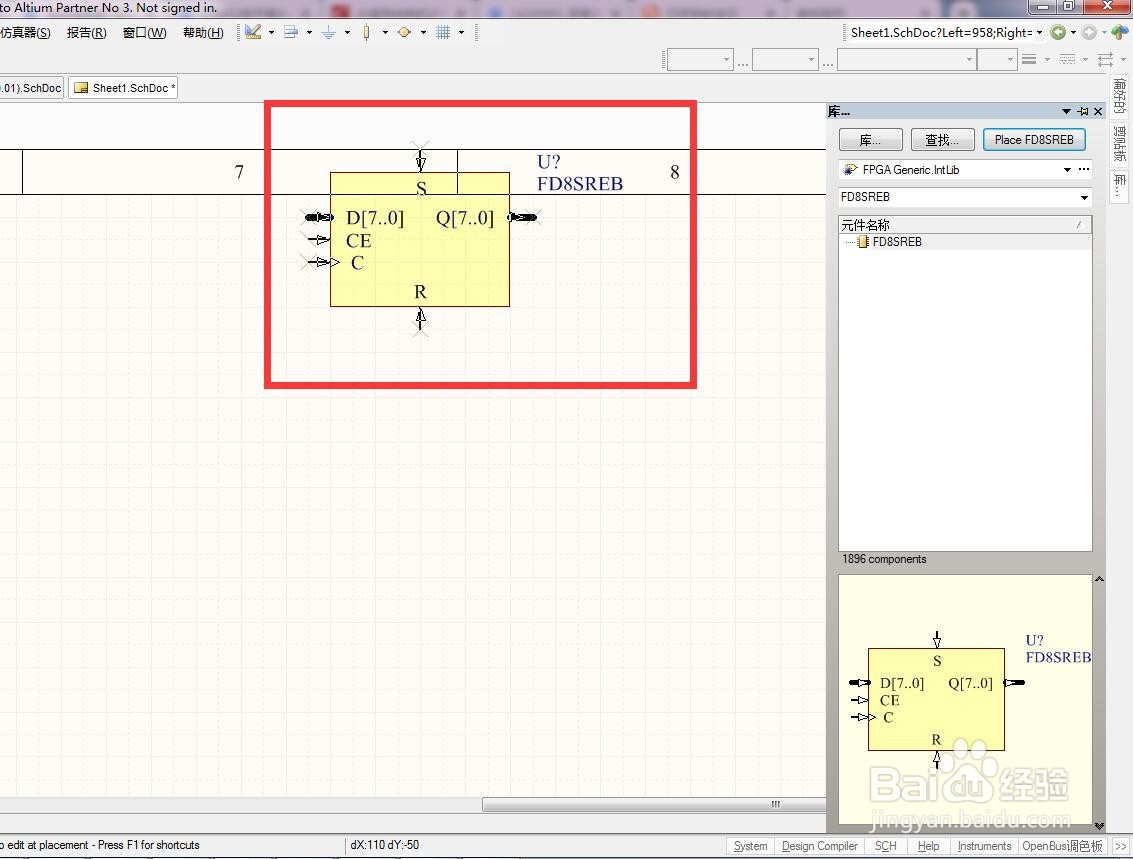
Task: Open the OpenBus调色板 panel button
Action: [1062, 846]
